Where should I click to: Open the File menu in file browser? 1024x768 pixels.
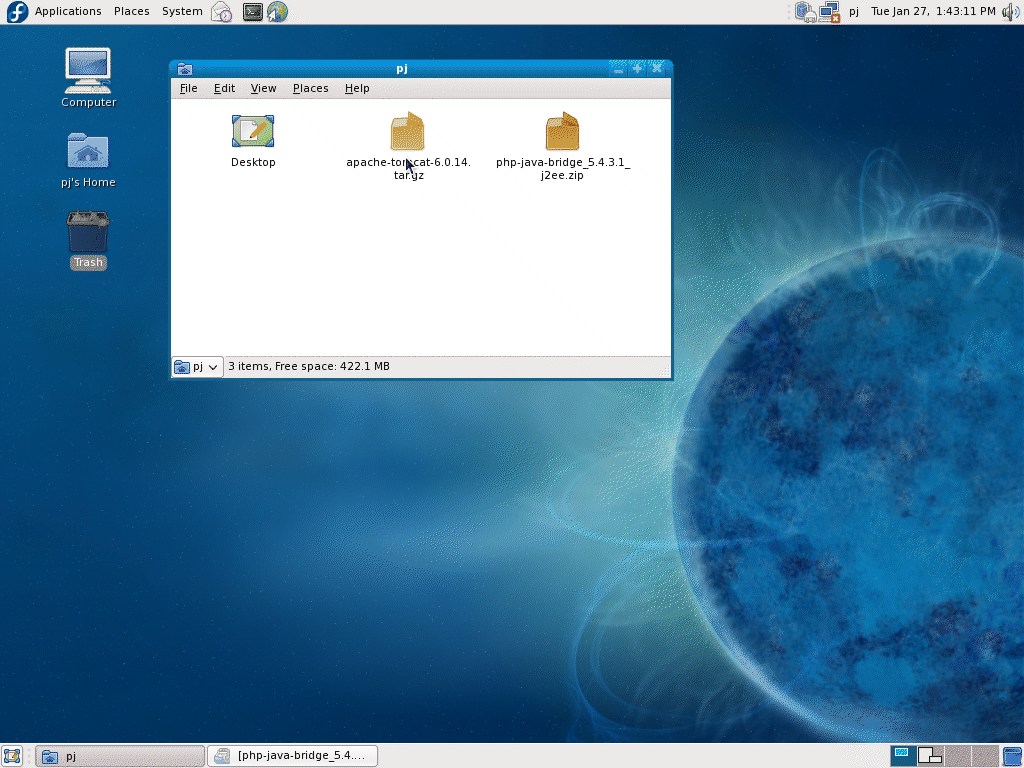pyautogui.click(x=188, y=88)
